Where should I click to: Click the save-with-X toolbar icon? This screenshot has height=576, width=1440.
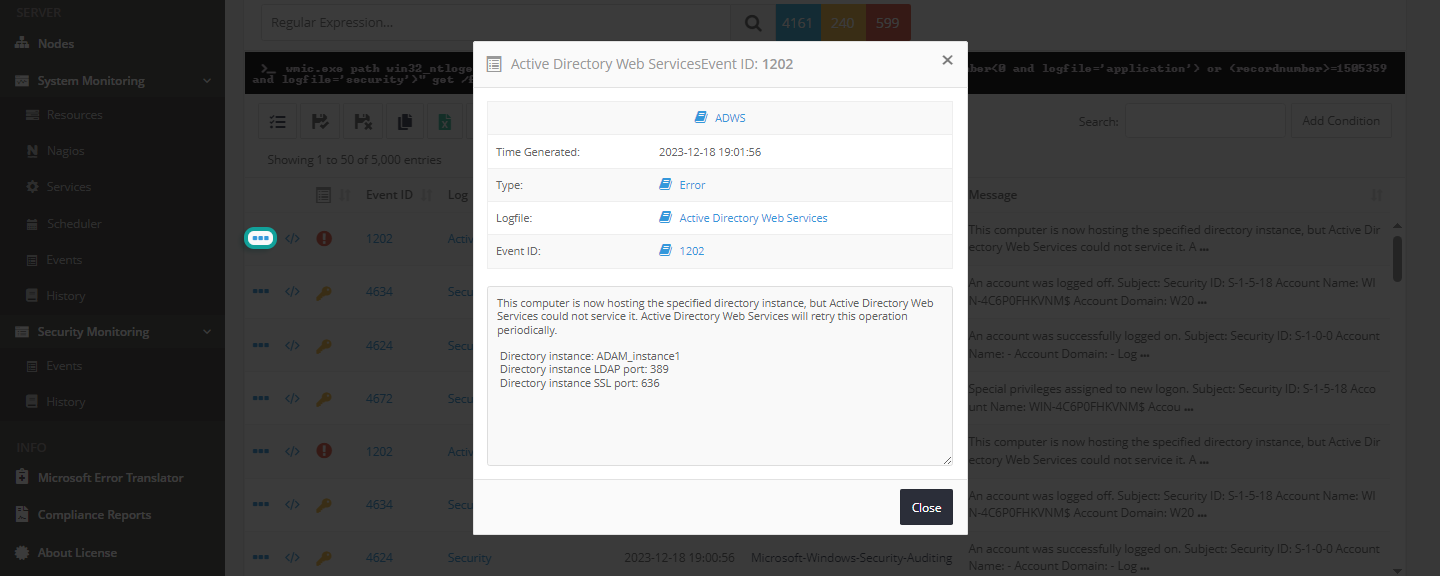tap(364, 122)
